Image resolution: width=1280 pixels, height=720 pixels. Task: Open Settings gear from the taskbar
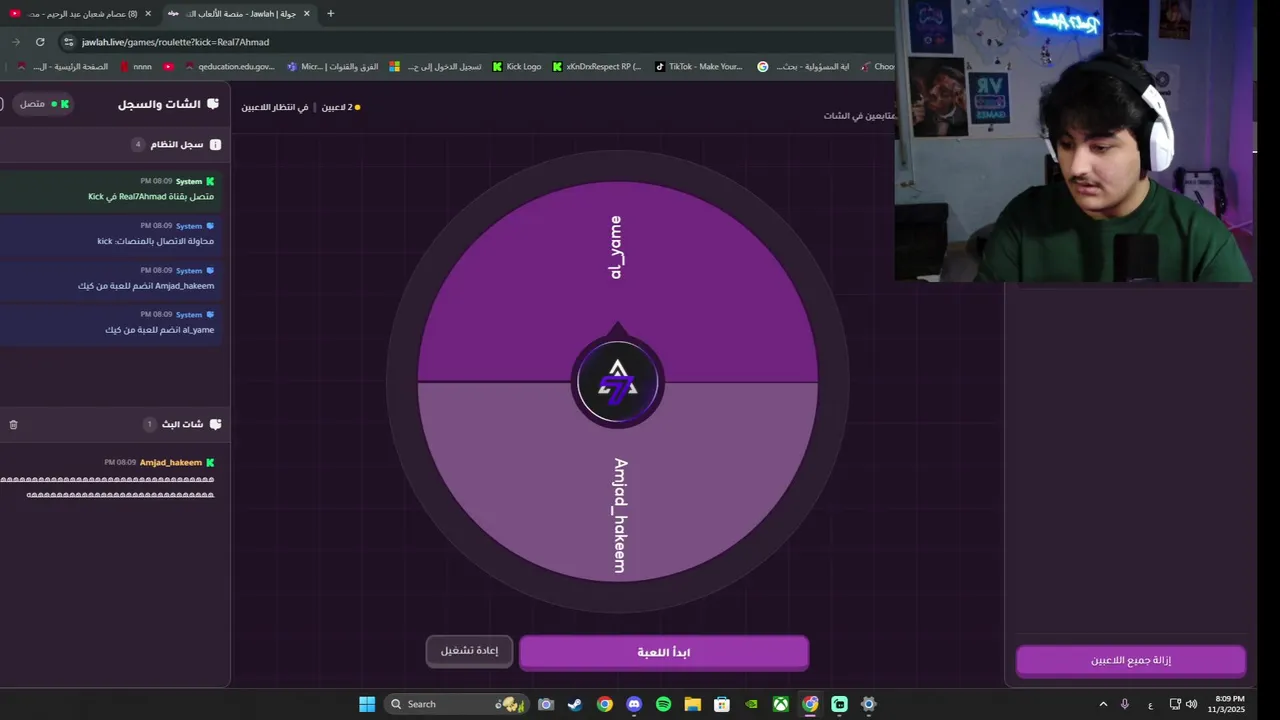tap(868, 704)
